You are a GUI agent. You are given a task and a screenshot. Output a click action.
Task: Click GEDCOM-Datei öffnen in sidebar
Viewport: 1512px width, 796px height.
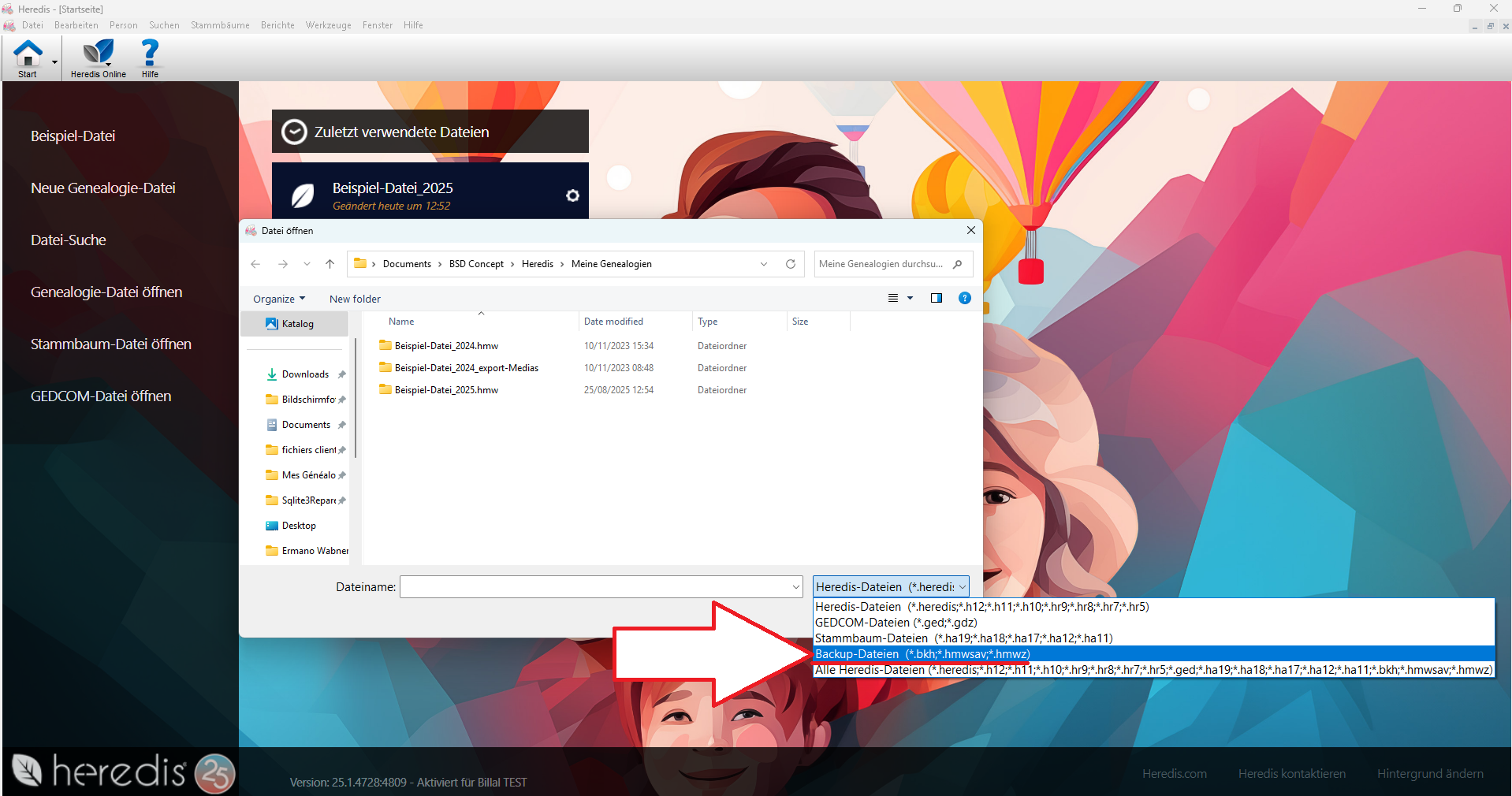[x=101, y=396]
